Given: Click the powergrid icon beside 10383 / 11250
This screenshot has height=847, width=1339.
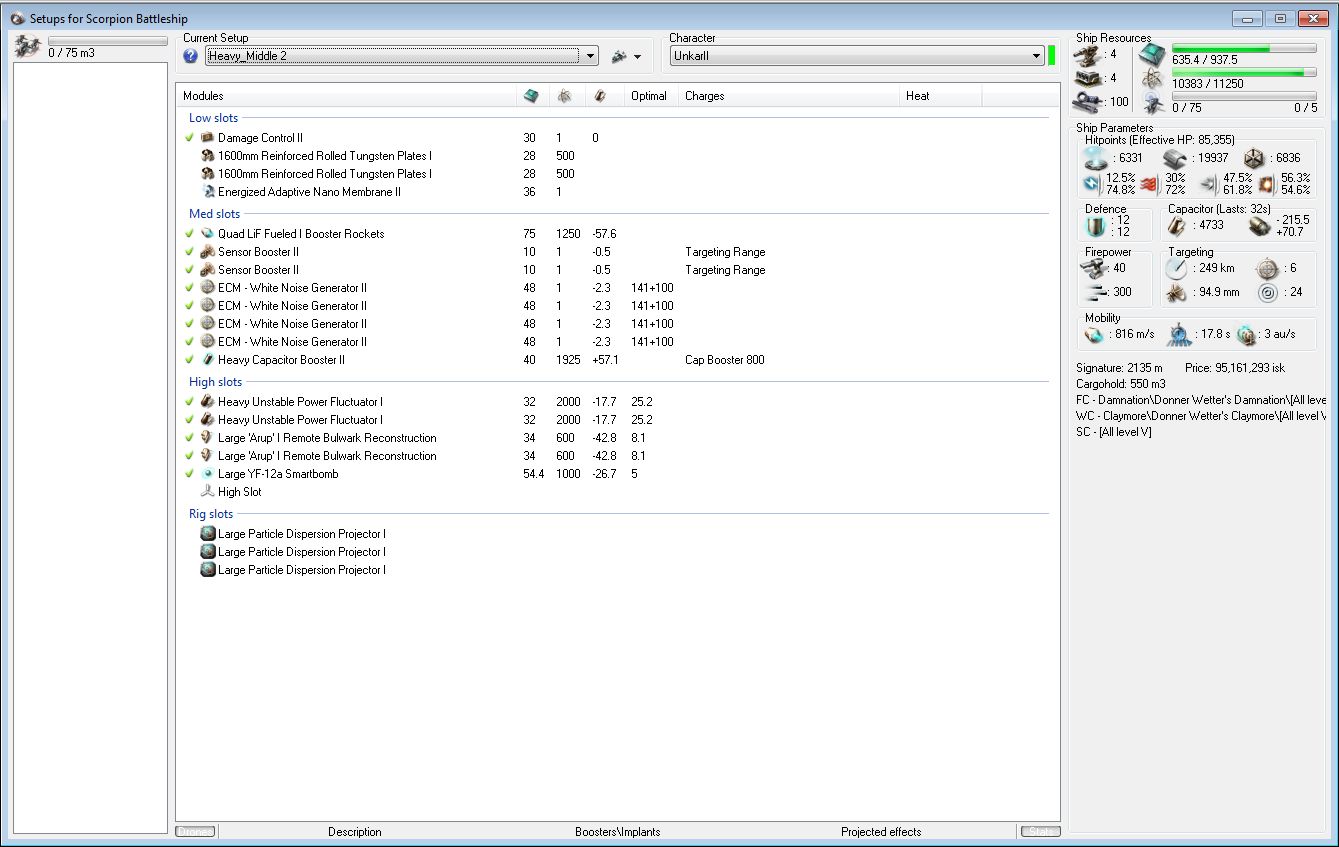Looking at the screenshot, I should [1152, 79].
